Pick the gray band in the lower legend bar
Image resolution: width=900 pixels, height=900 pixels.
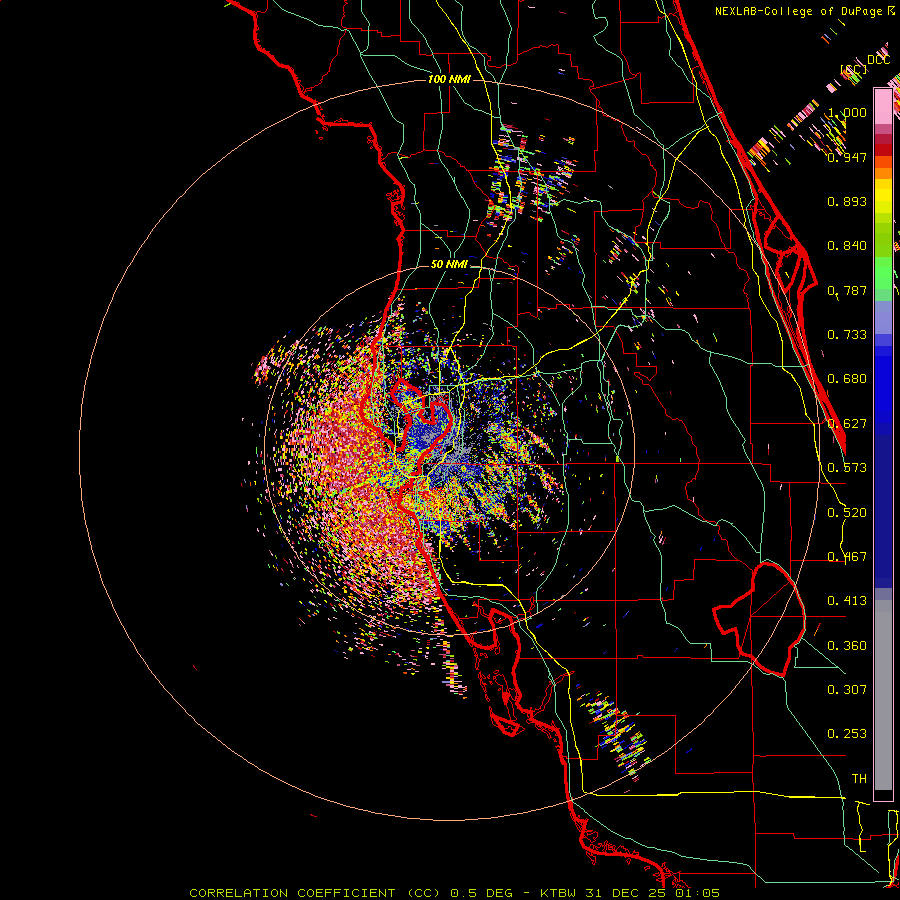(x=883, y=695)
